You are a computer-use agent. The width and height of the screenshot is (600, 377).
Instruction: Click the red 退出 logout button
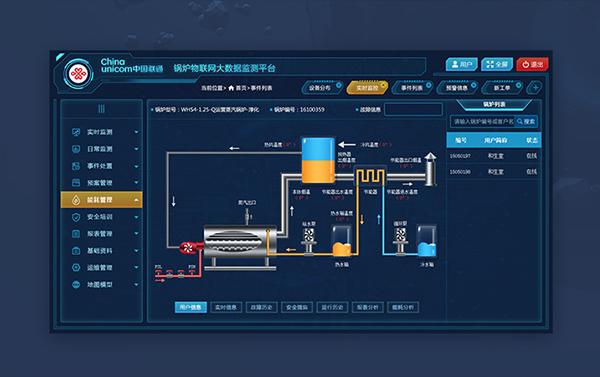tap(532, 64)
